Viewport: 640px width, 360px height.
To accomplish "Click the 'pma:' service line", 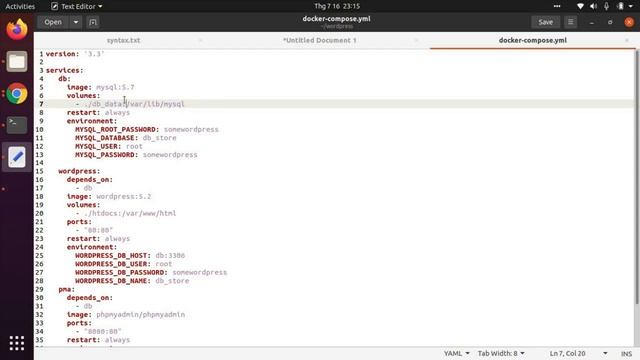I will tap(67, 289).
